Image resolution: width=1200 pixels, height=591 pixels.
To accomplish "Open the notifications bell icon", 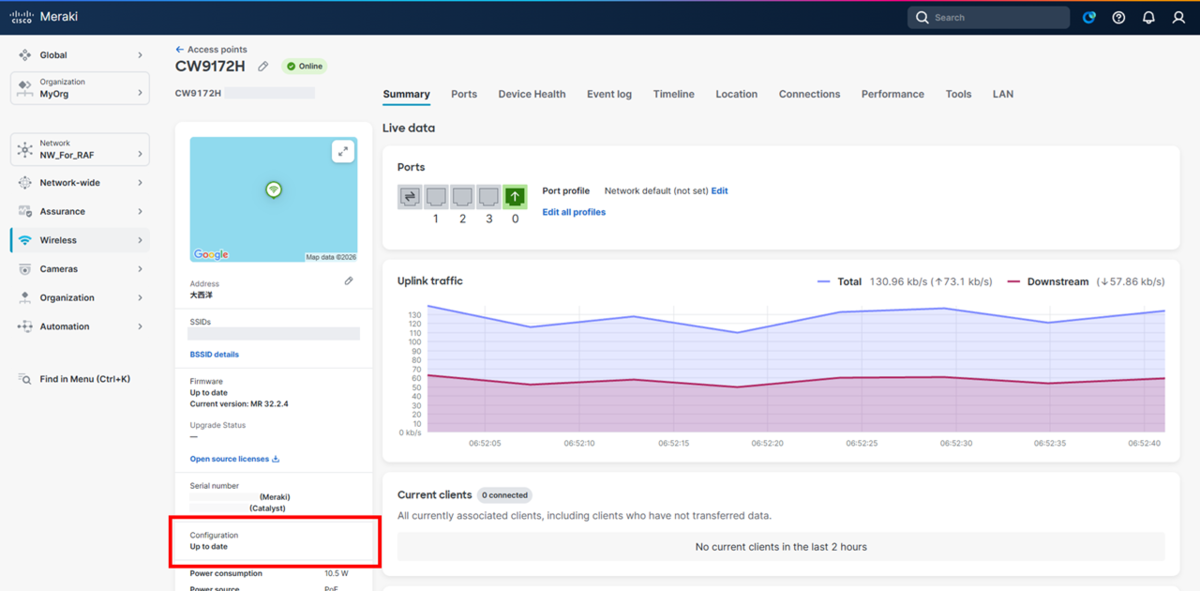I will pyautogui.click(x=1149, y=17).
